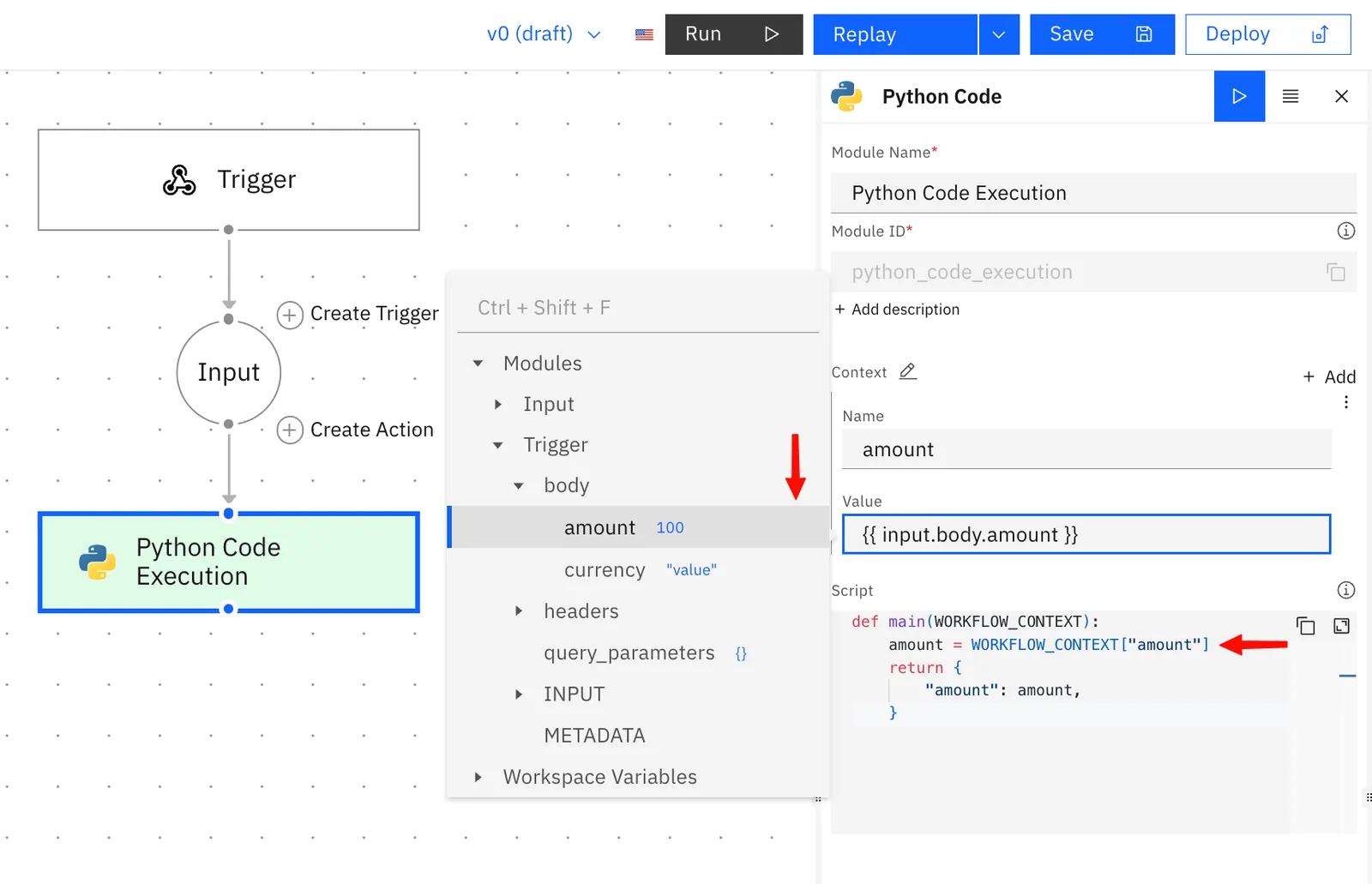Screen dimensions: 1372x884
Task: Open the v0 (draft) version dropdown
Action: [x=544, y=34]
